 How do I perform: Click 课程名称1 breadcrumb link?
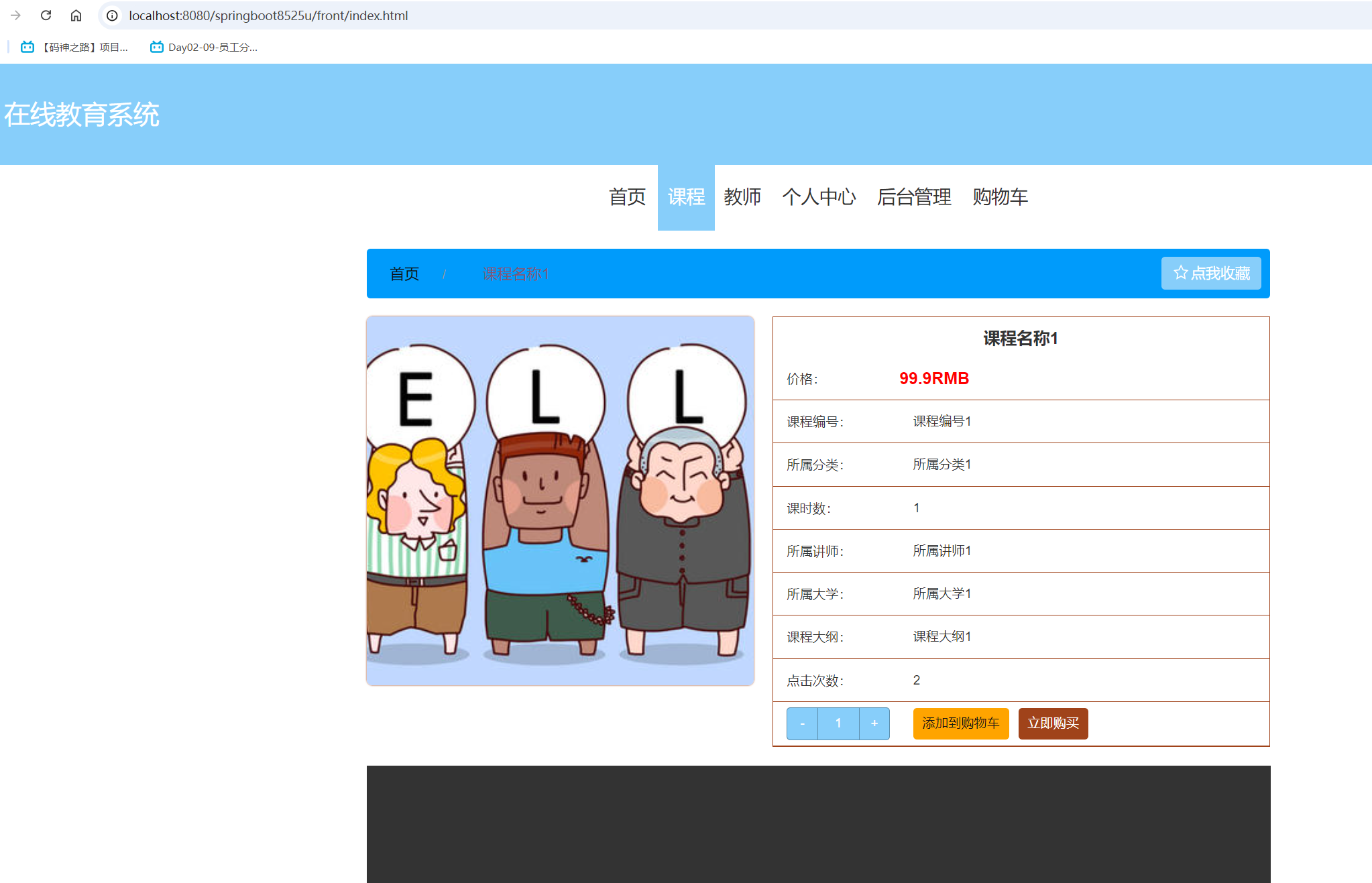(516, 273)
